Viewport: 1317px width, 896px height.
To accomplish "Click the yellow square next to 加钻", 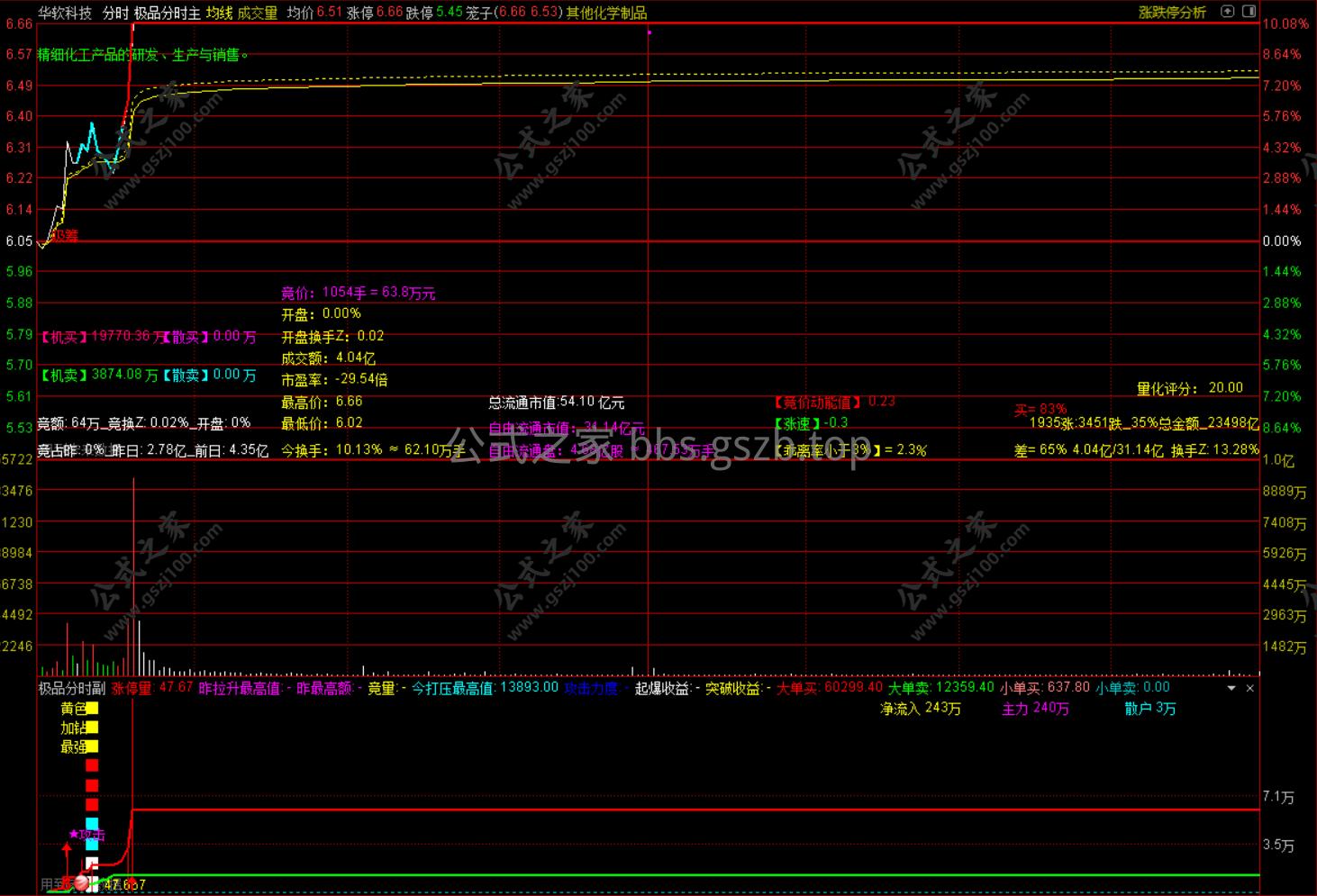I will click(92, 728).
